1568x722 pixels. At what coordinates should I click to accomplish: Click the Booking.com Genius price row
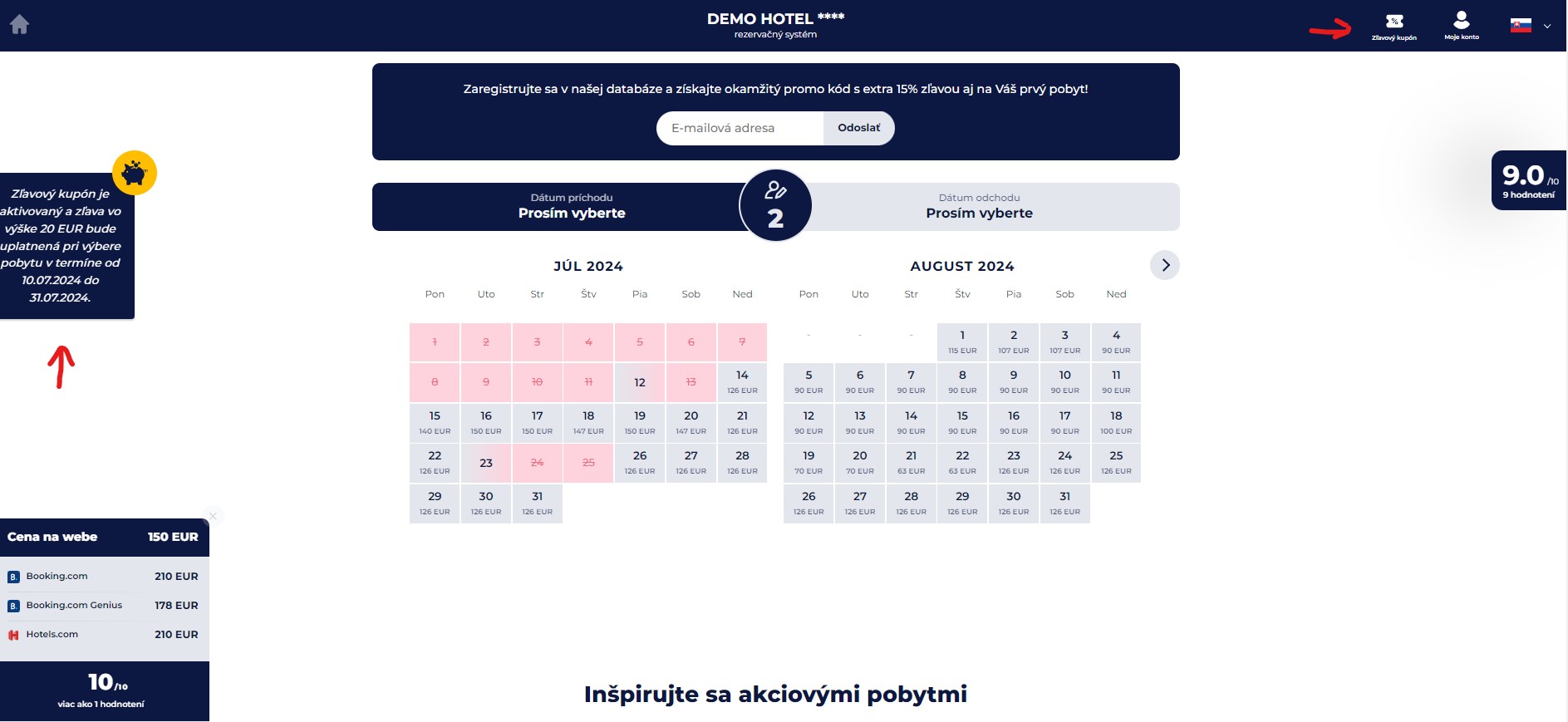coord(104,606)
